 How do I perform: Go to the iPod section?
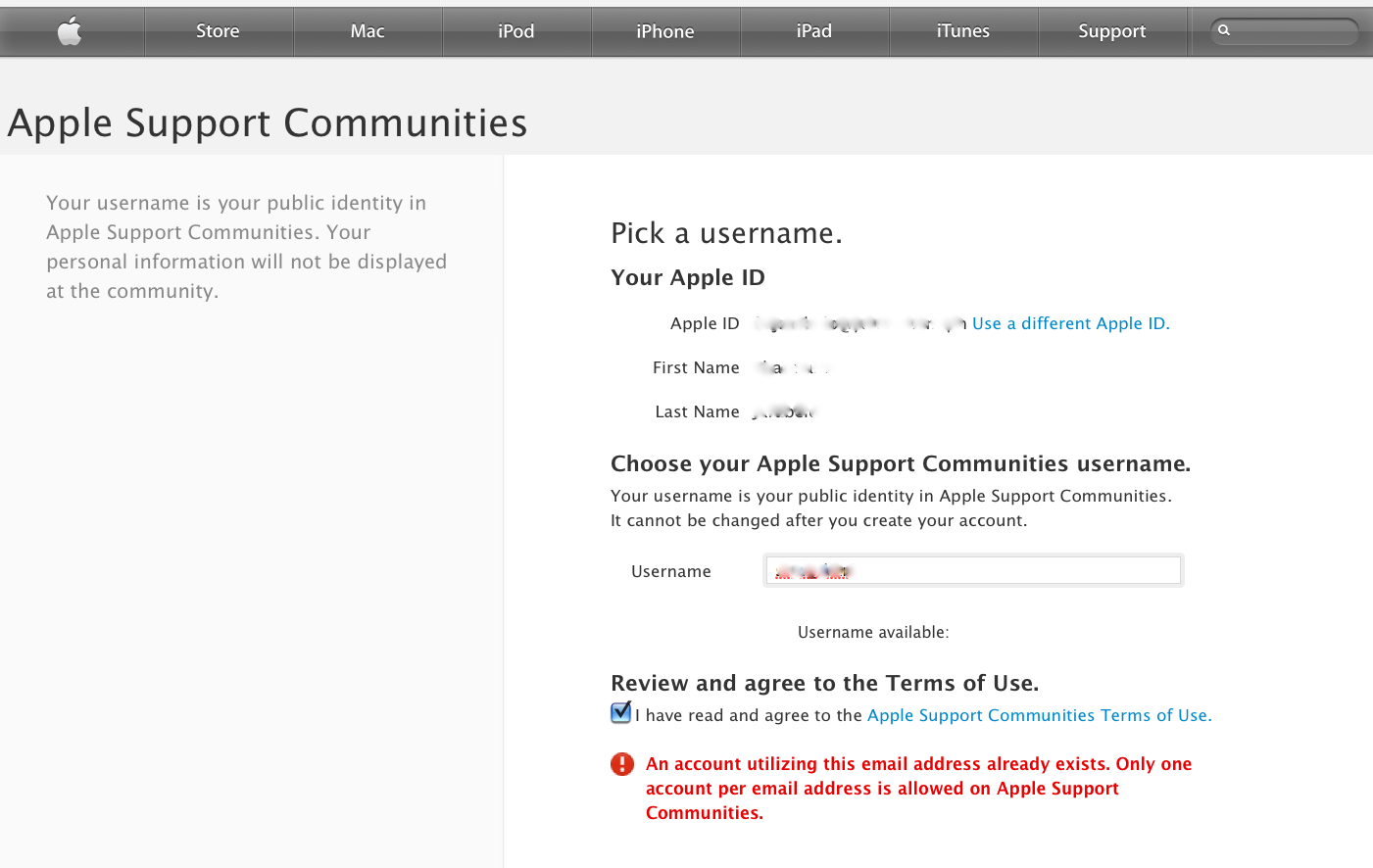[516, 31]
